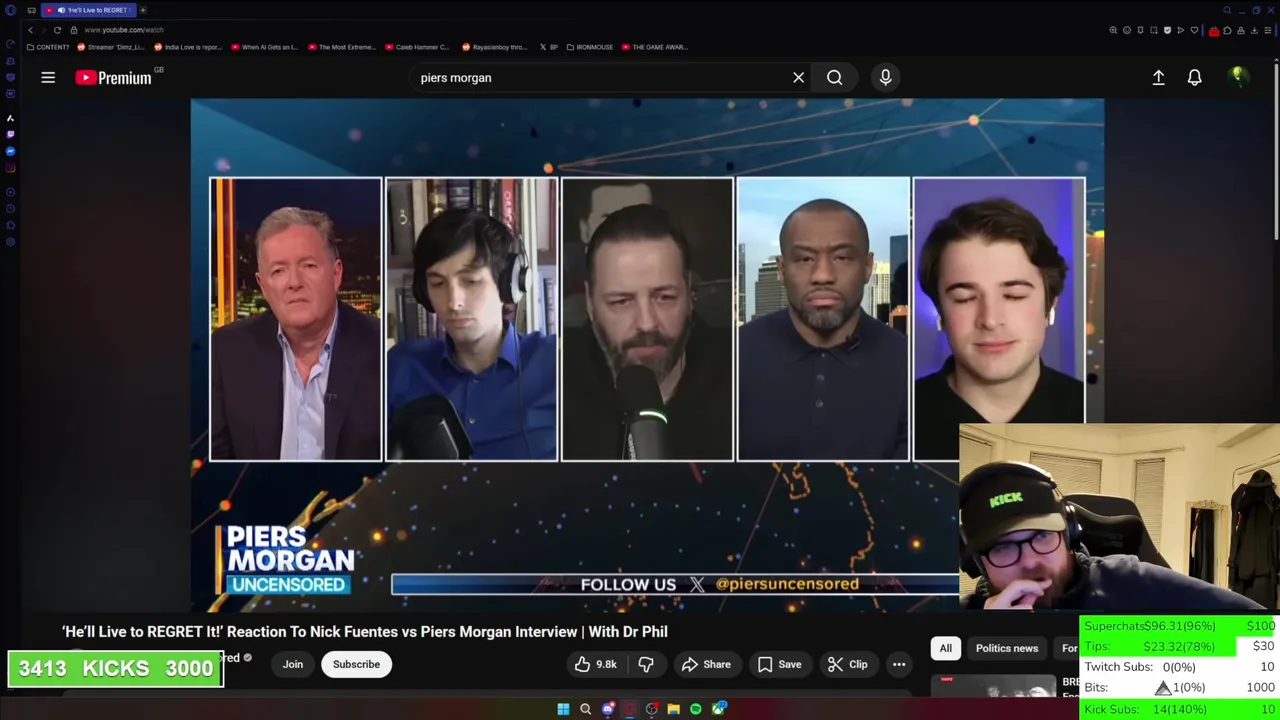The width and height of the screenshot is (1280, 720).
Task: Click the Opera logo menu at top left
Action: click(x=10, y=10)
